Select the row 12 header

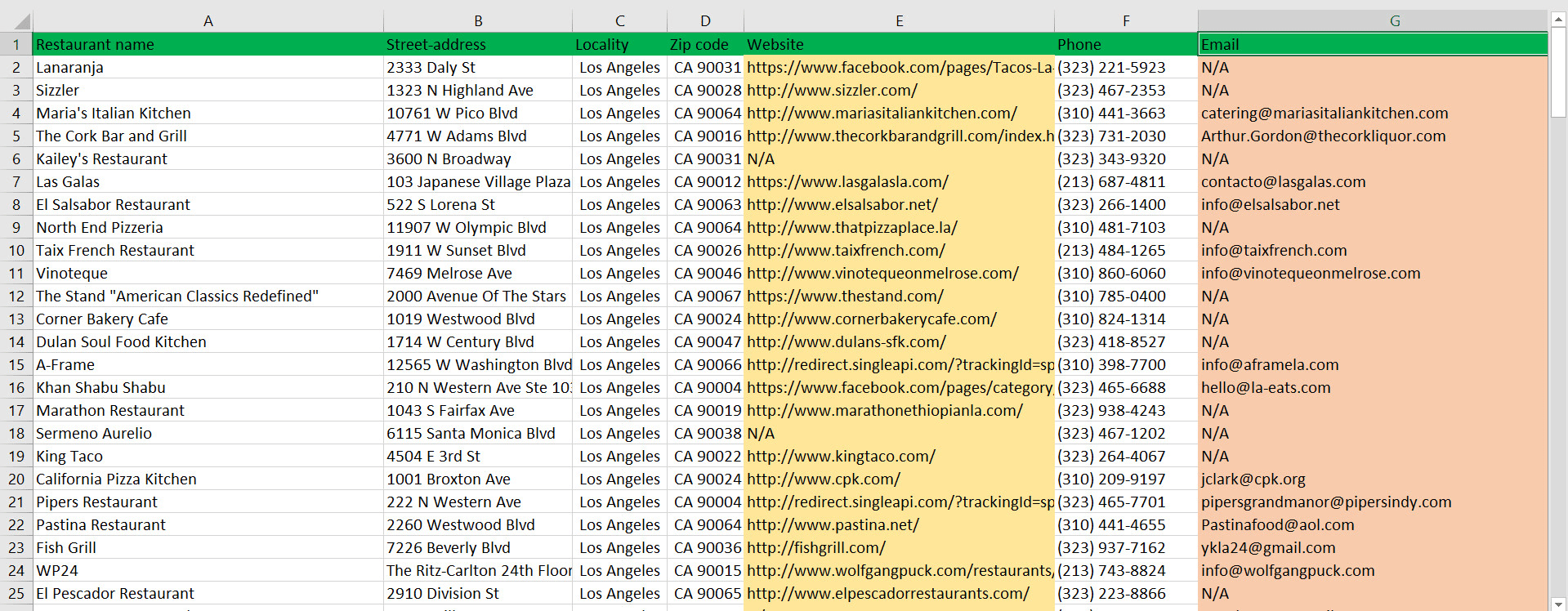[x=16, y=297]
